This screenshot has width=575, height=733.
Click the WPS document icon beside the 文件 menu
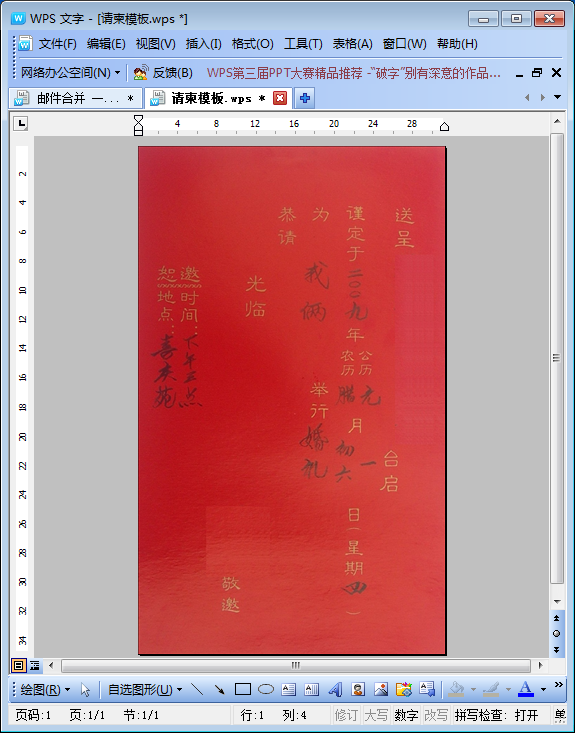click(25, 44)
